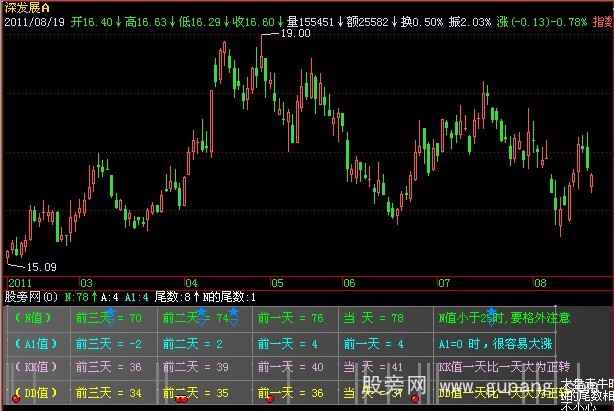Click A1值 cell 前二天 = 2

click(193, 344)
